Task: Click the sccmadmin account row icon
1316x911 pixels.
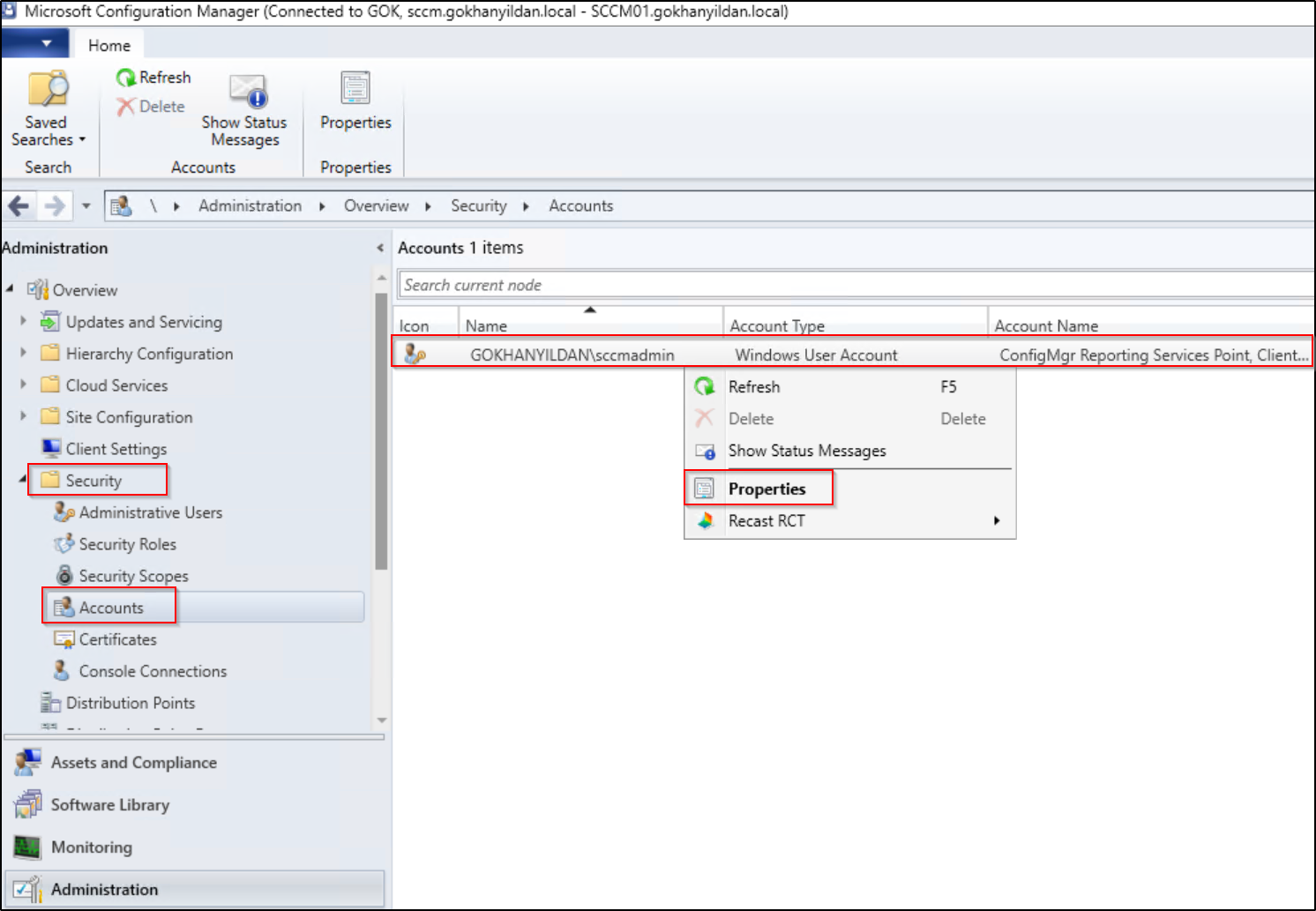Action: pos(415,355)
